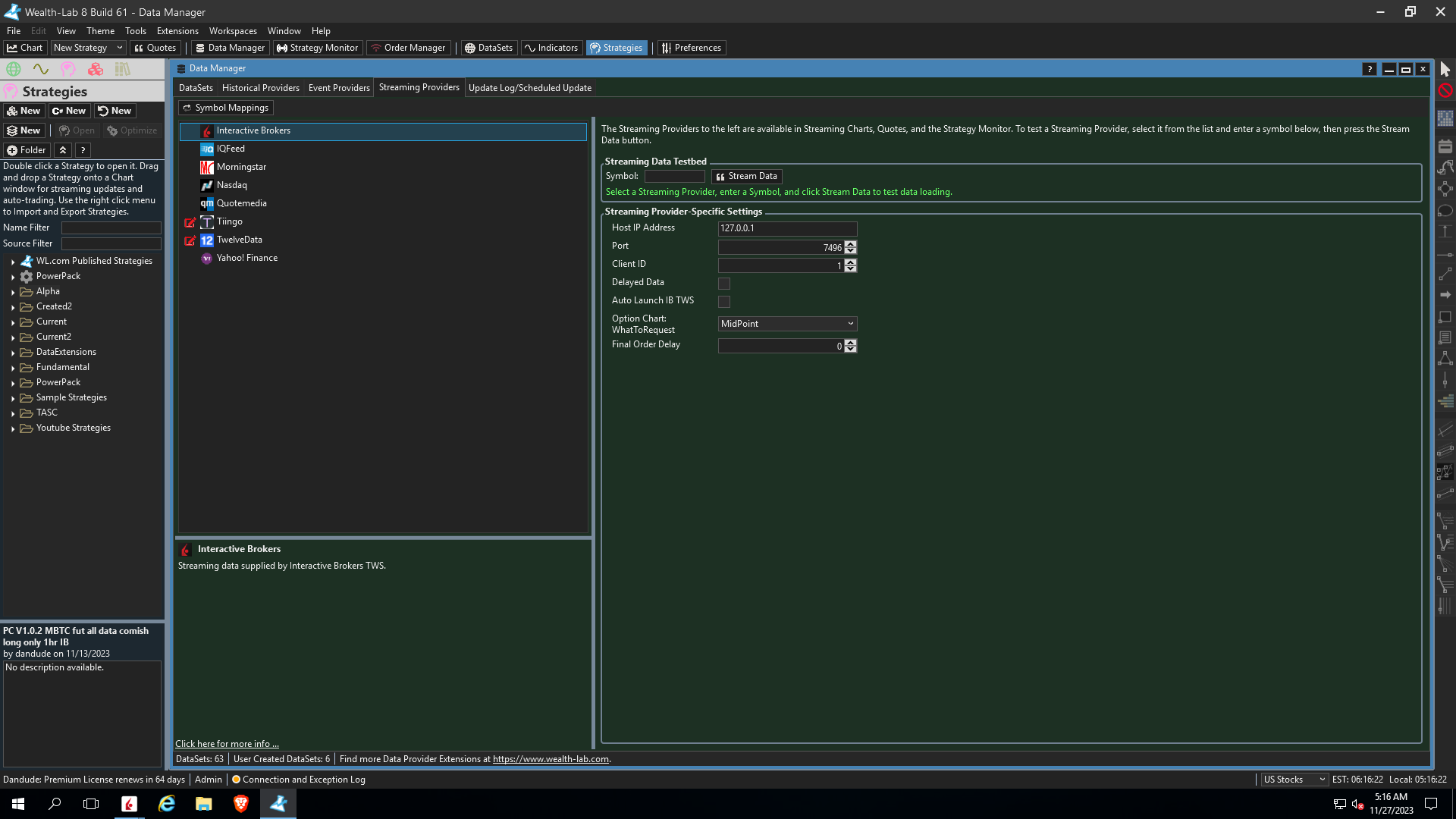Click red edit icon next to TwelveData

click(x=190, y=240)
